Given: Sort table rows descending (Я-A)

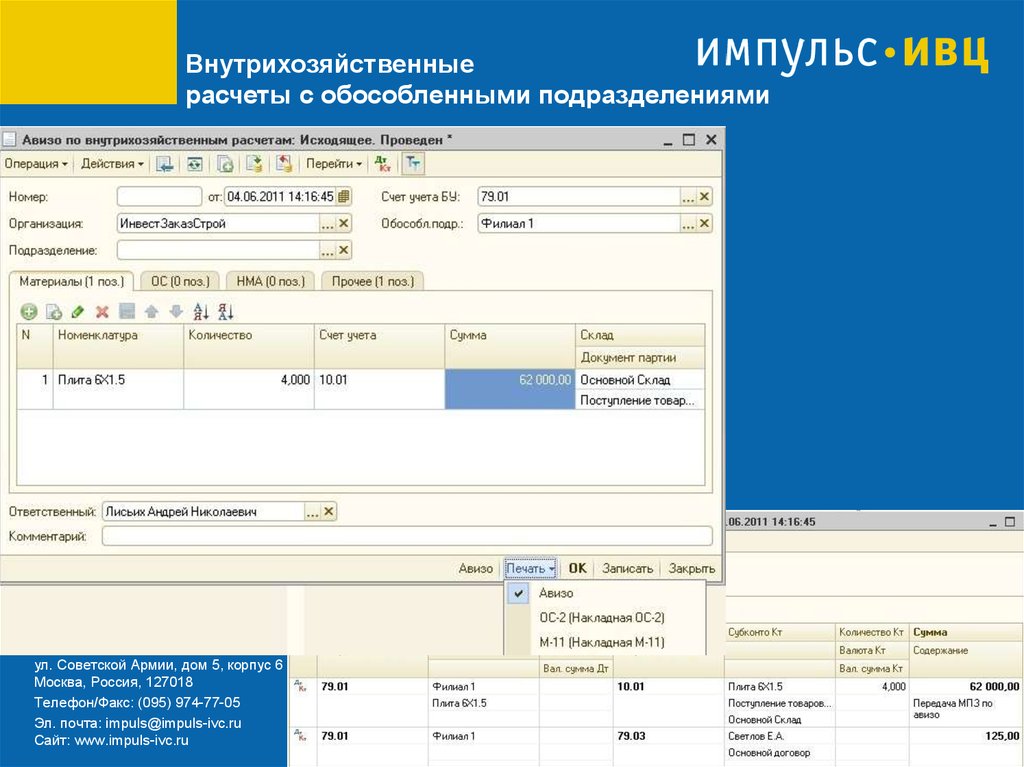Looking at the screenshot, I should [226, 311].
